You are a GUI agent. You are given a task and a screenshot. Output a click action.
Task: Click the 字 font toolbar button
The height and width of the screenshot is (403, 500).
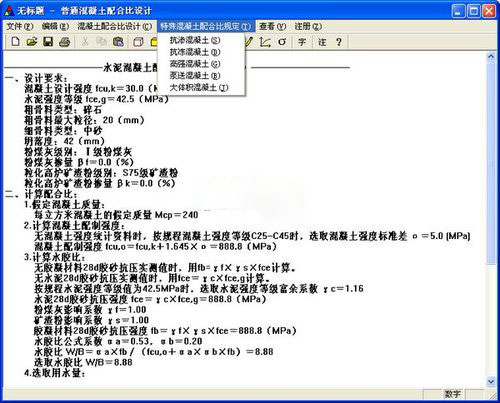tap(302, 42)
